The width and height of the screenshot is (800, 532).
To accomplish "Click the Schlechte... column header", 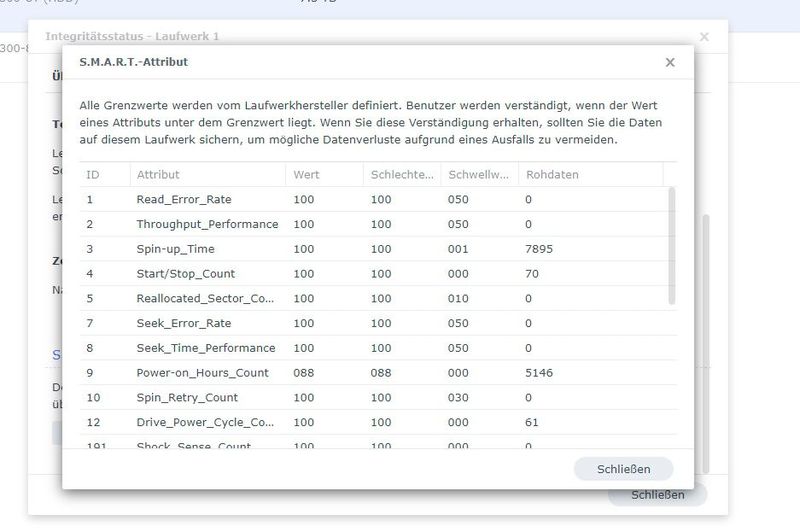I will (402, 174).
